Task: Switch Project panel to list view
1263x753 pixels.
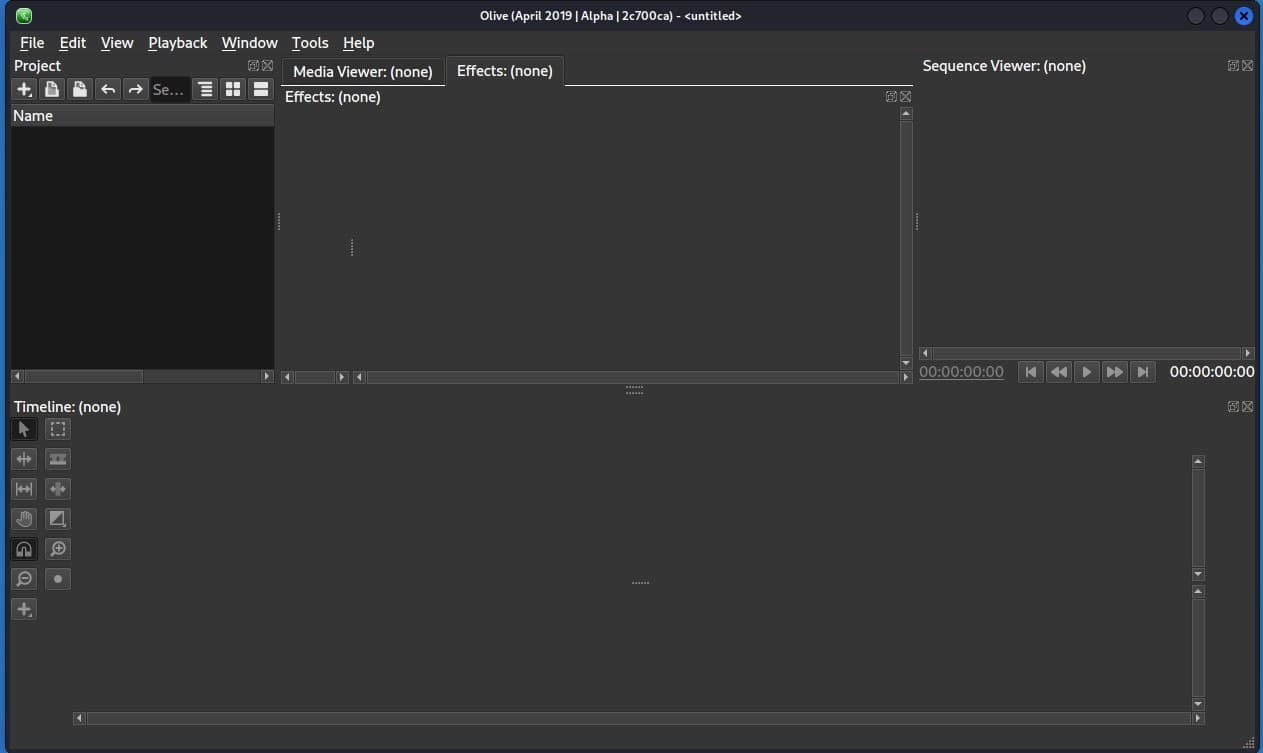Action: click(x=261, y=89)
